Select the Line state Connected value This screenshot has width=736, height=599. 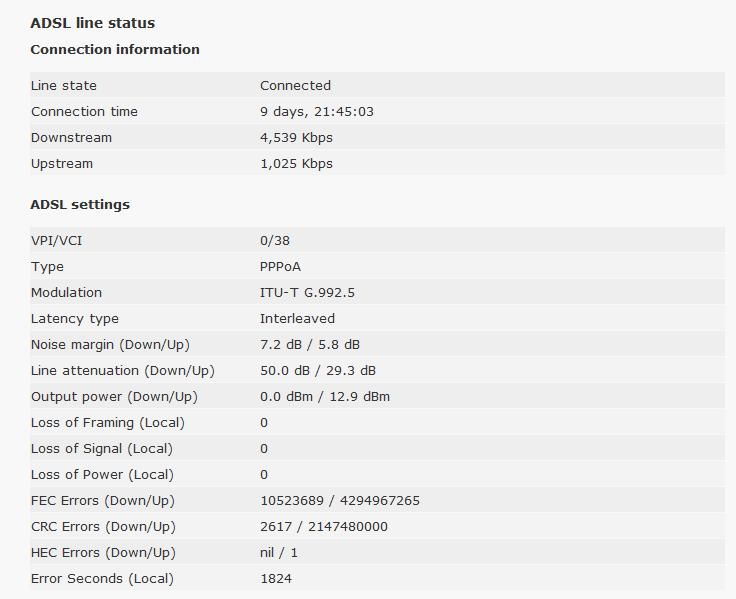295,86
